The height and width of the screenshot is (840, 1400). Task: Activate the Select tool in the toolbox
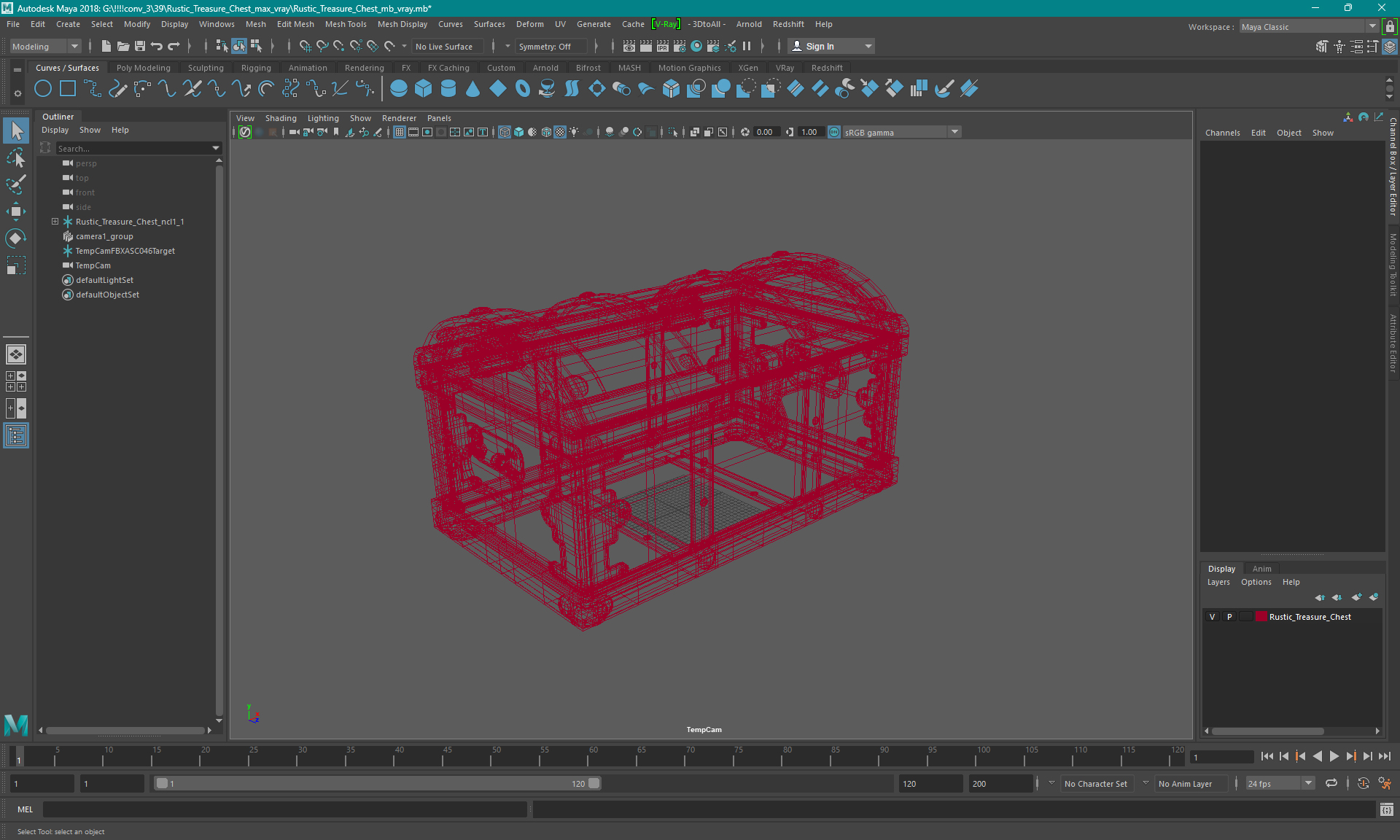(16, 131)
